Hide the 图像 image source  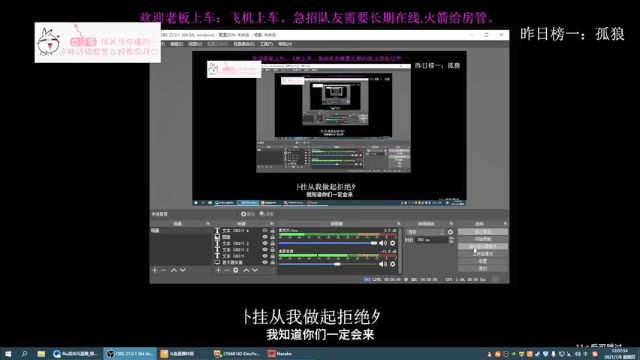point(265,237)
